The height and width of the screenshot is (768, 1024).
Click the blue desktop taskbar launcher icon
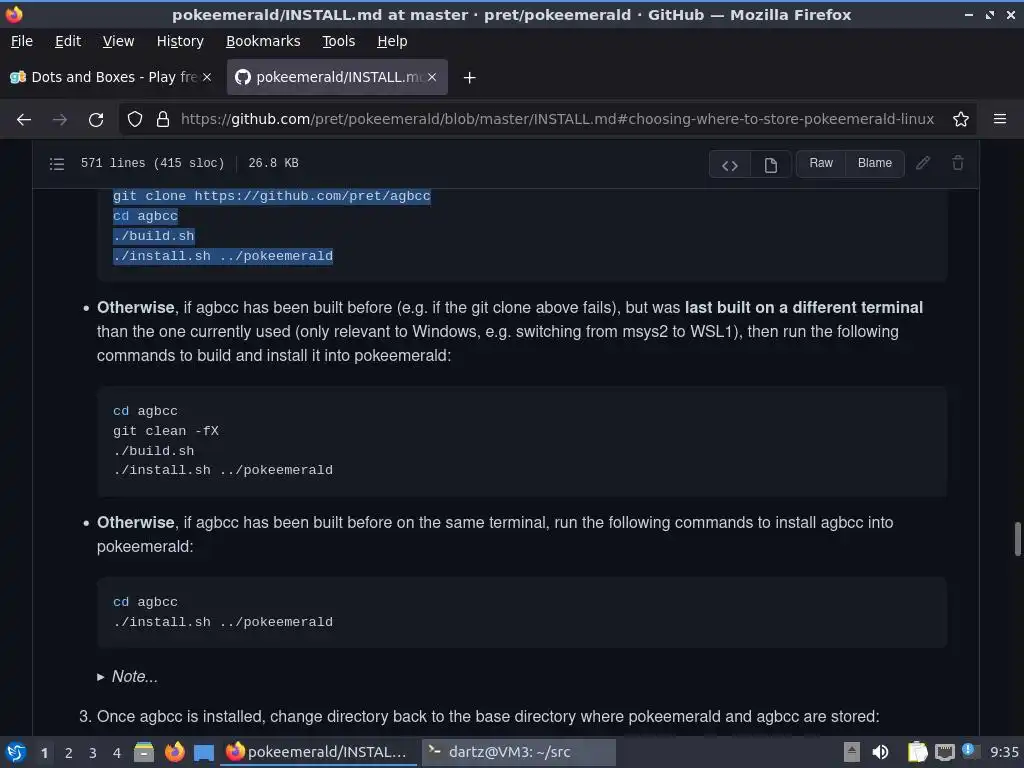tap(204, 753)
